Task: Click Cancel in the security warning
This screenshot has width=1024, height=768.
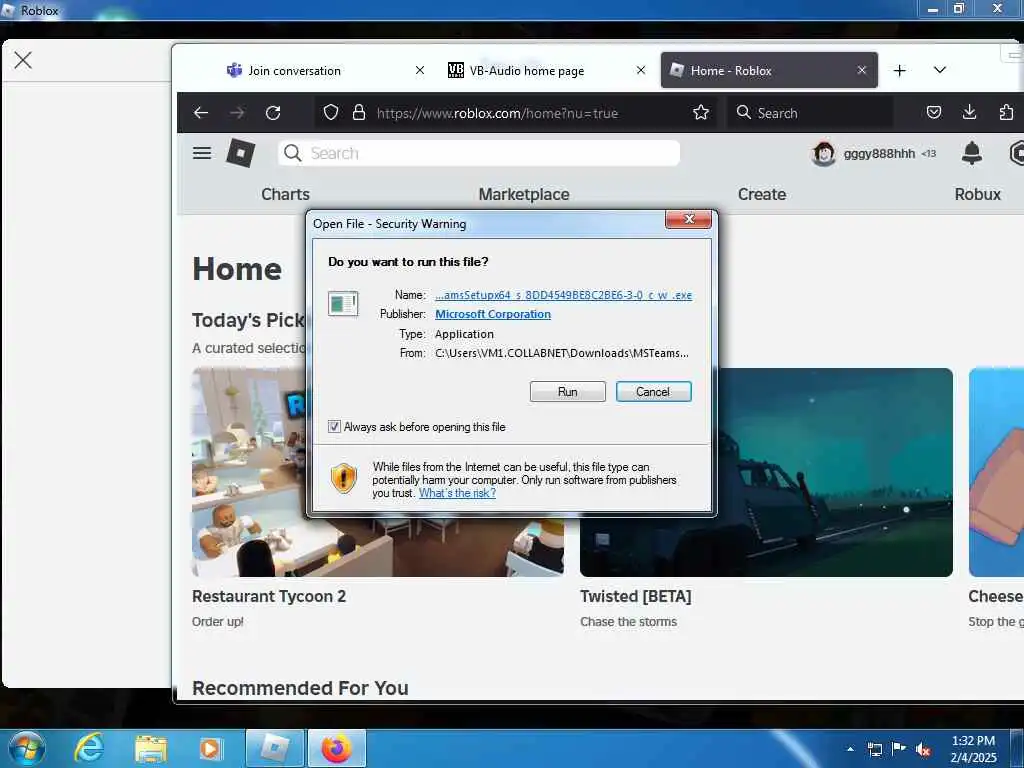Action: pos(653,392)
